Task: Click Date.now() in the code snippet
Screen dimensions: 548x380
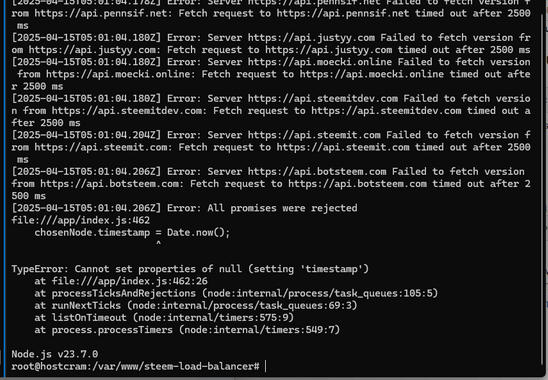Action: 199,232
